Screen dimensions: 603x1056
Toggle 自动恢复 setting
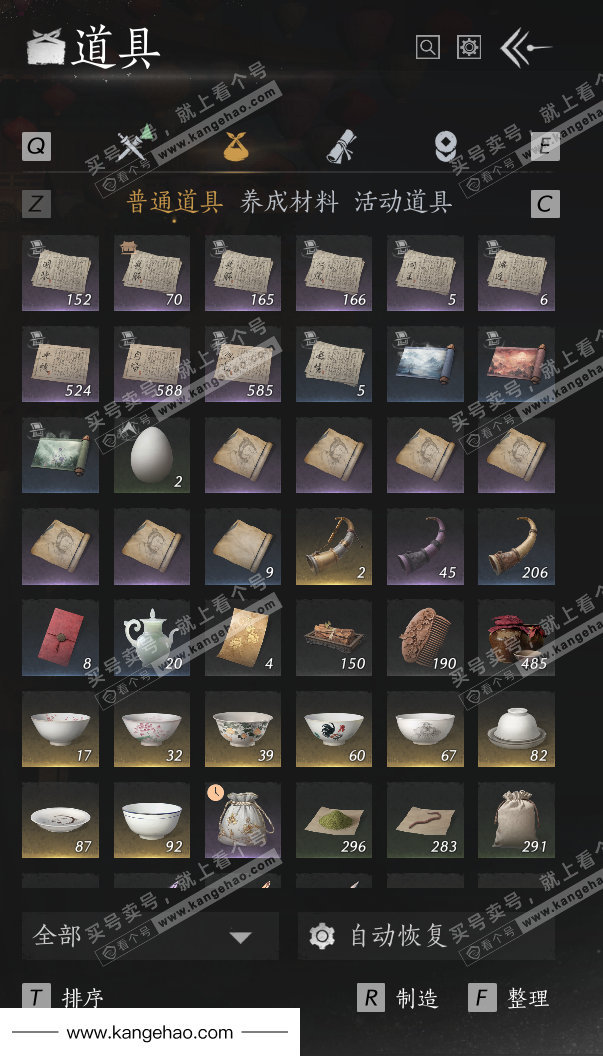tap(426, 936)
